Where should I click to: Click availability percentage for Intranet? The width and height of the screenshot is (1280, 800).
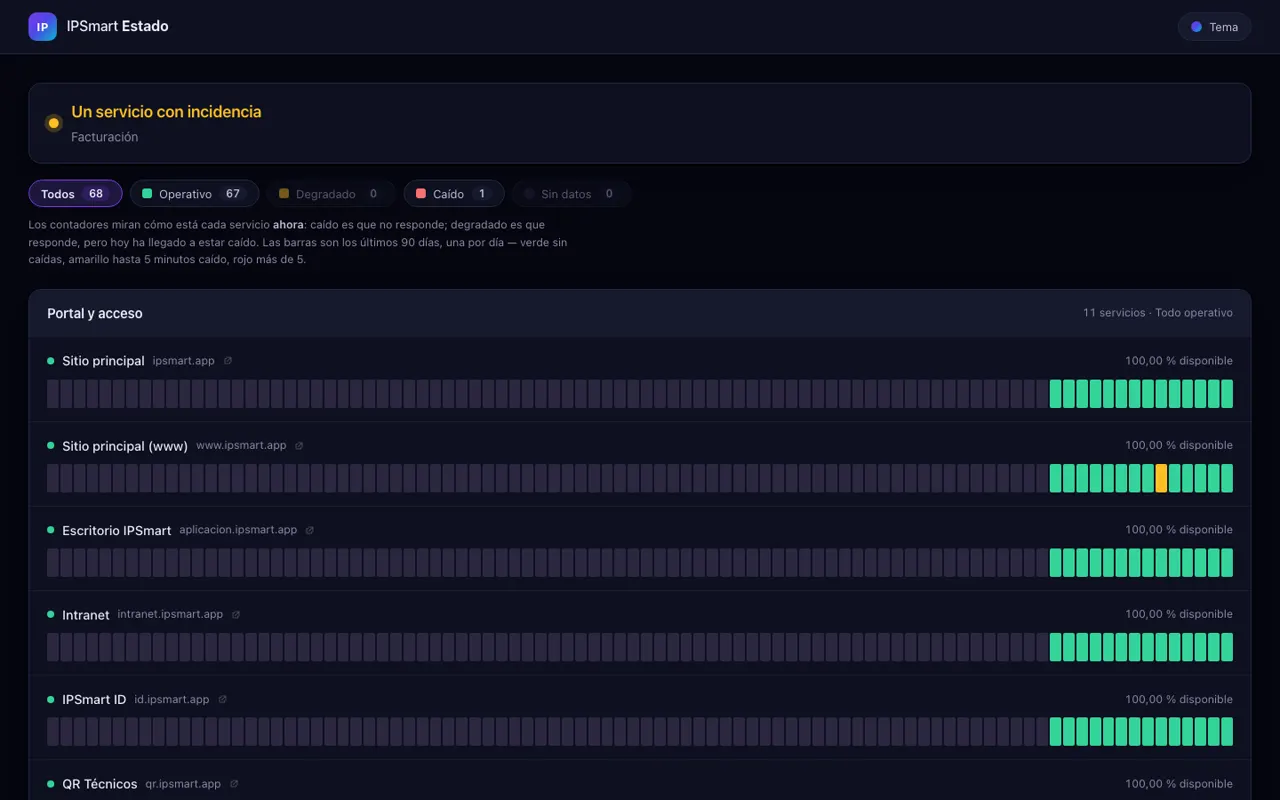(1179, 614)
